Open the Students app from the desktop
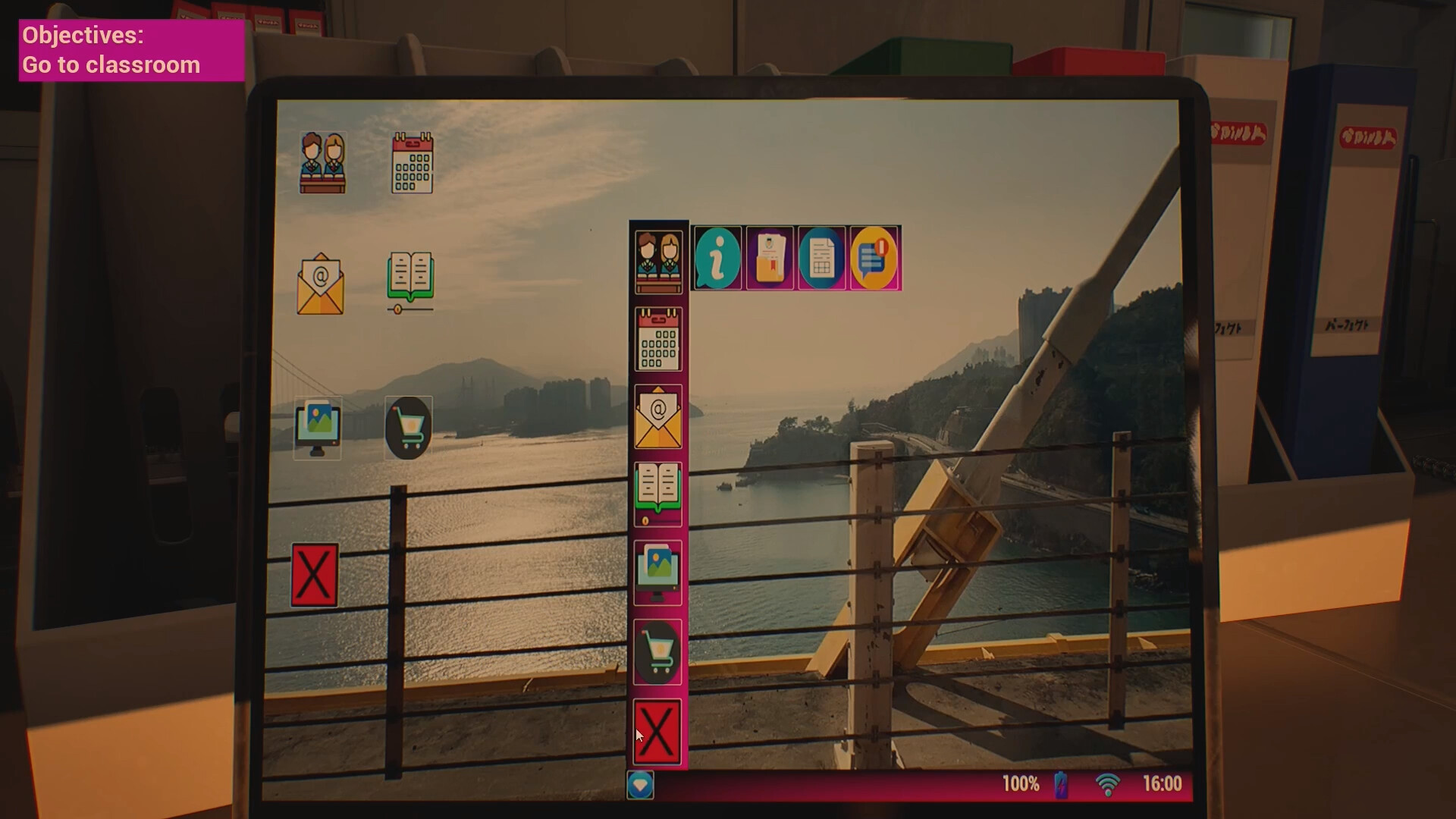Viewport: 1456px width, 819px height. [323, 163]
